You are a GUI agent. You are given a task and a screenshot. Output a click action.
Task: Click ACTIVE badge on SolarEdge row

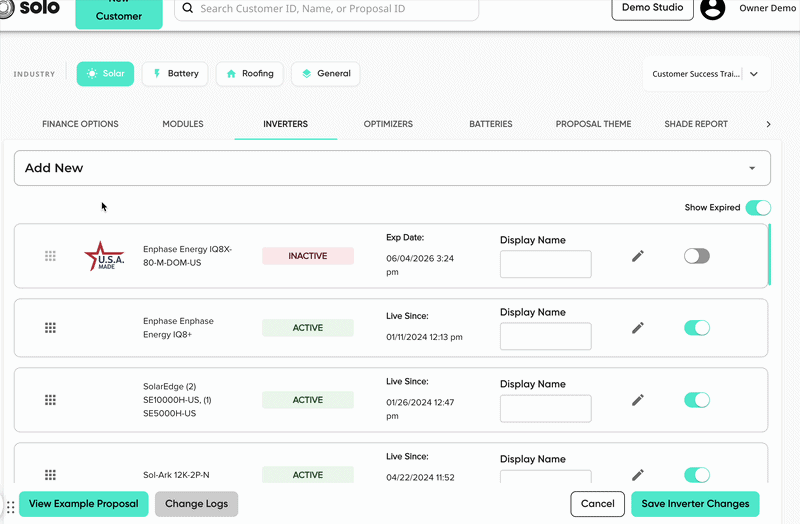click(x=308, y=400)
